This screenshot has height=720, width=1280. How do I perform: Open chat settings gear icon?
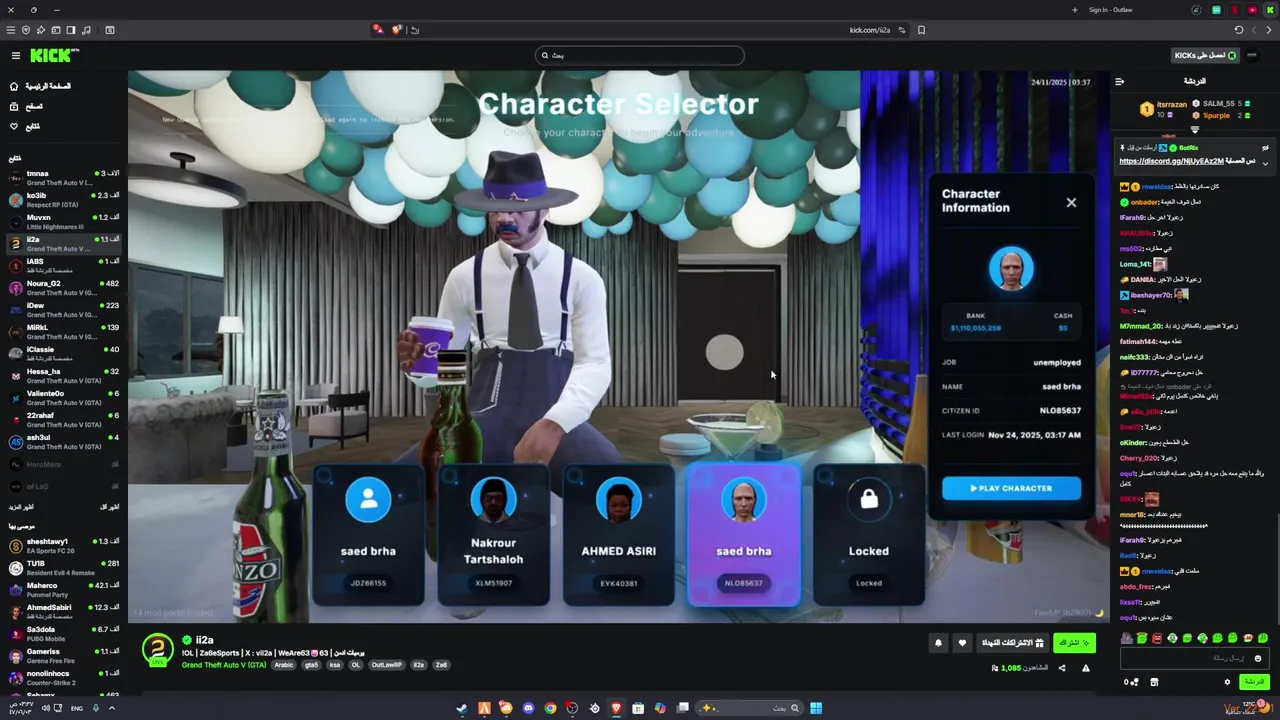click(x=1227, y=682)
